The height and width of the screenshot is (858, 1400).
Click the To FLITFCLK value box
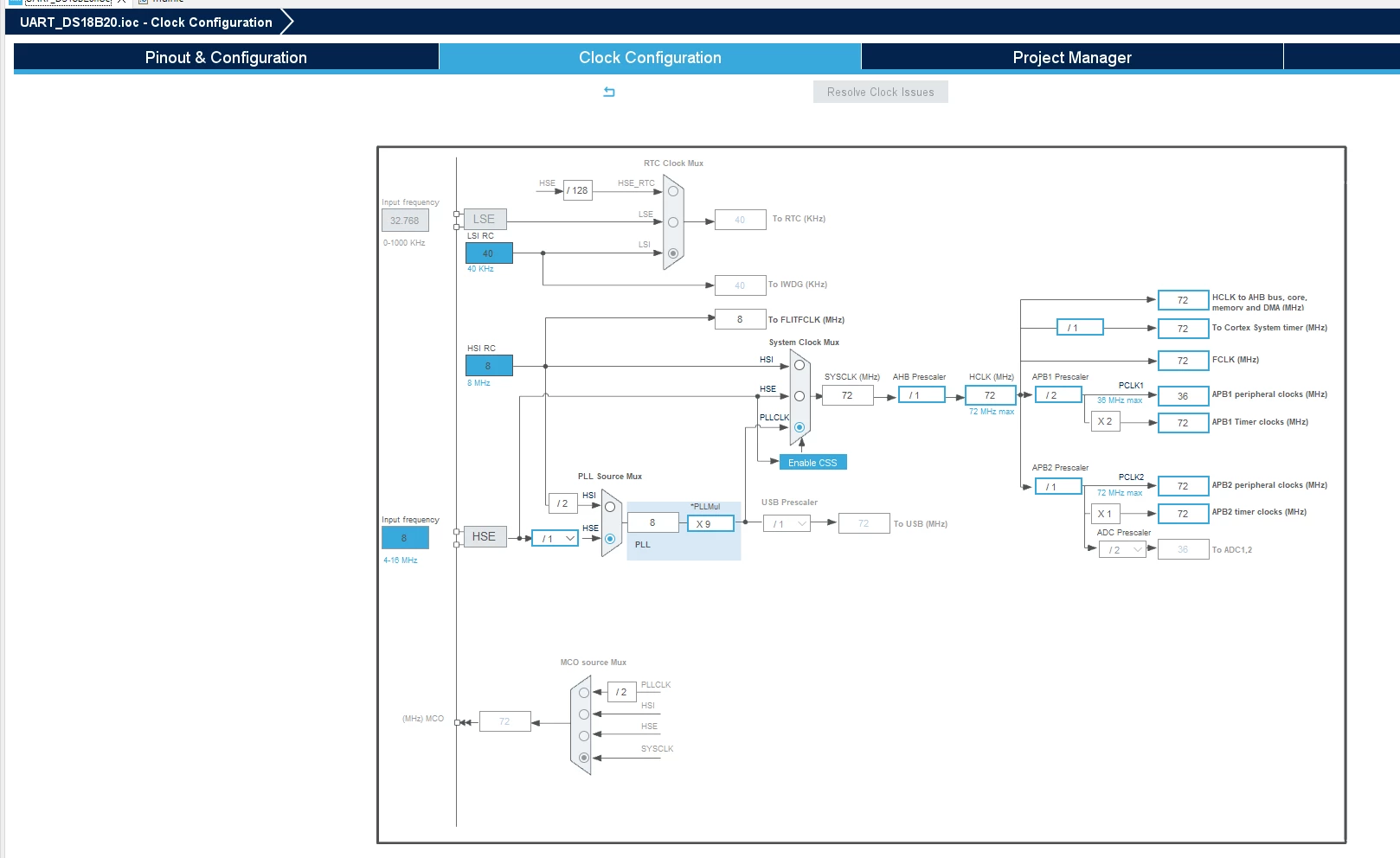740,319
